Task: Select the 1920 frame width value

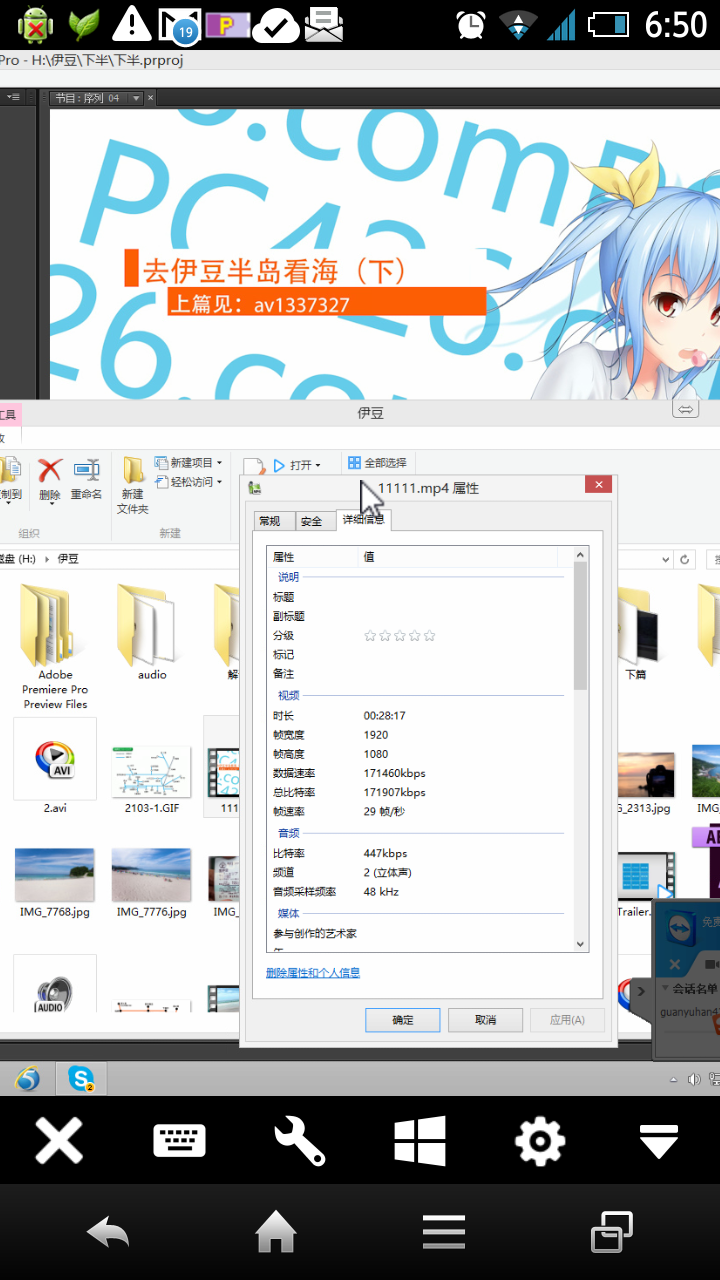Action: click(x=375, y=735)
